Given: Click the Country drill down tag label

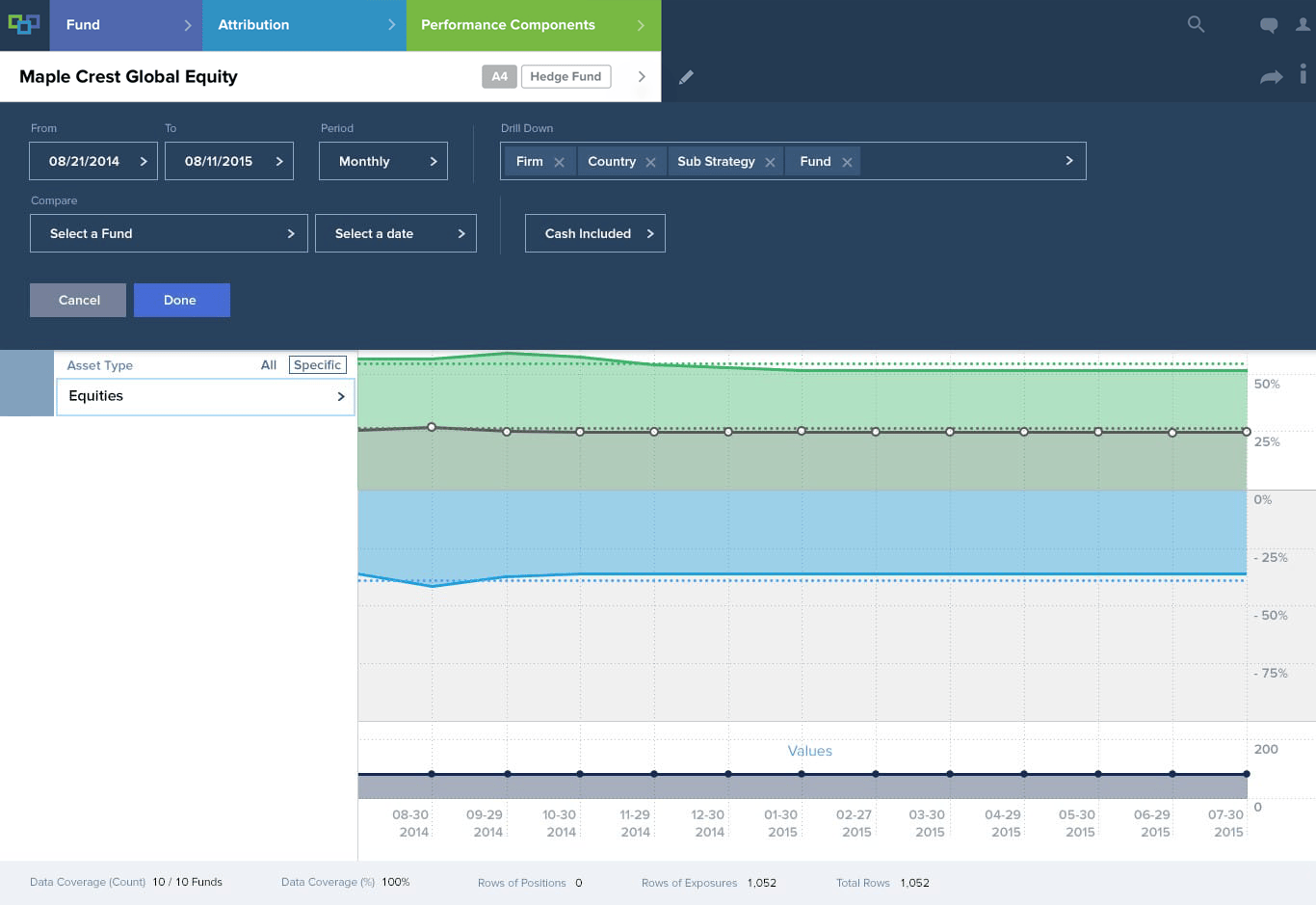Looking at the screenshot, I should [612, 161].
